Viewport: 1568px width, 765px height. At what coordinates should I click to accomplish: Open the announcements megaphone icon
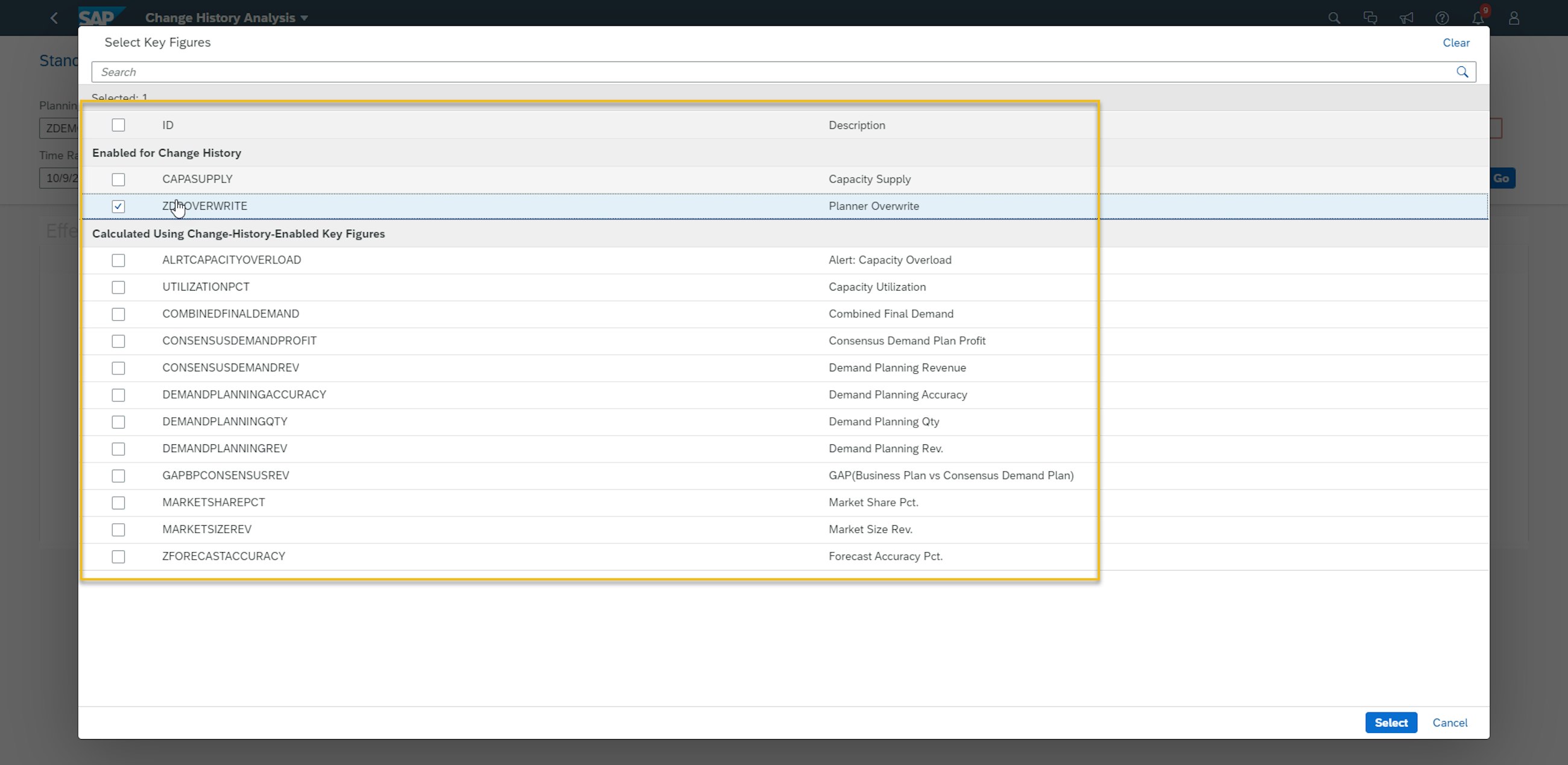[x=1406, y=18]
